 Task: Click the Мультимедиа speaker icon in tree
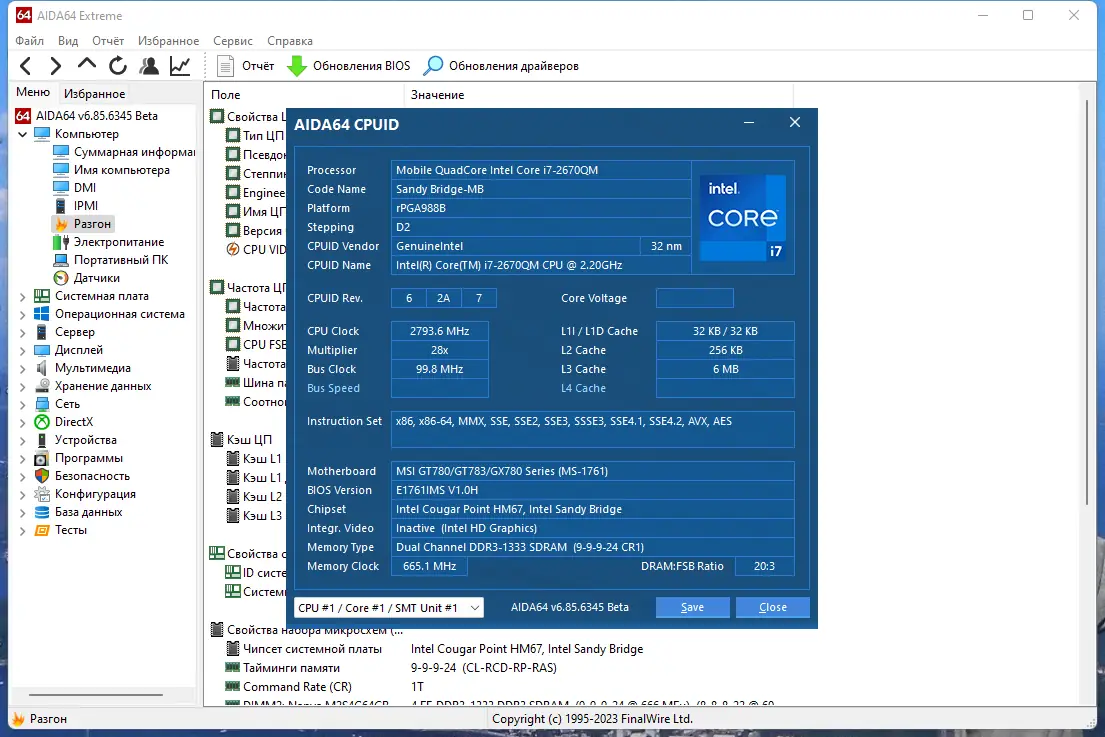pyautogui.click(x=42, y=368)
